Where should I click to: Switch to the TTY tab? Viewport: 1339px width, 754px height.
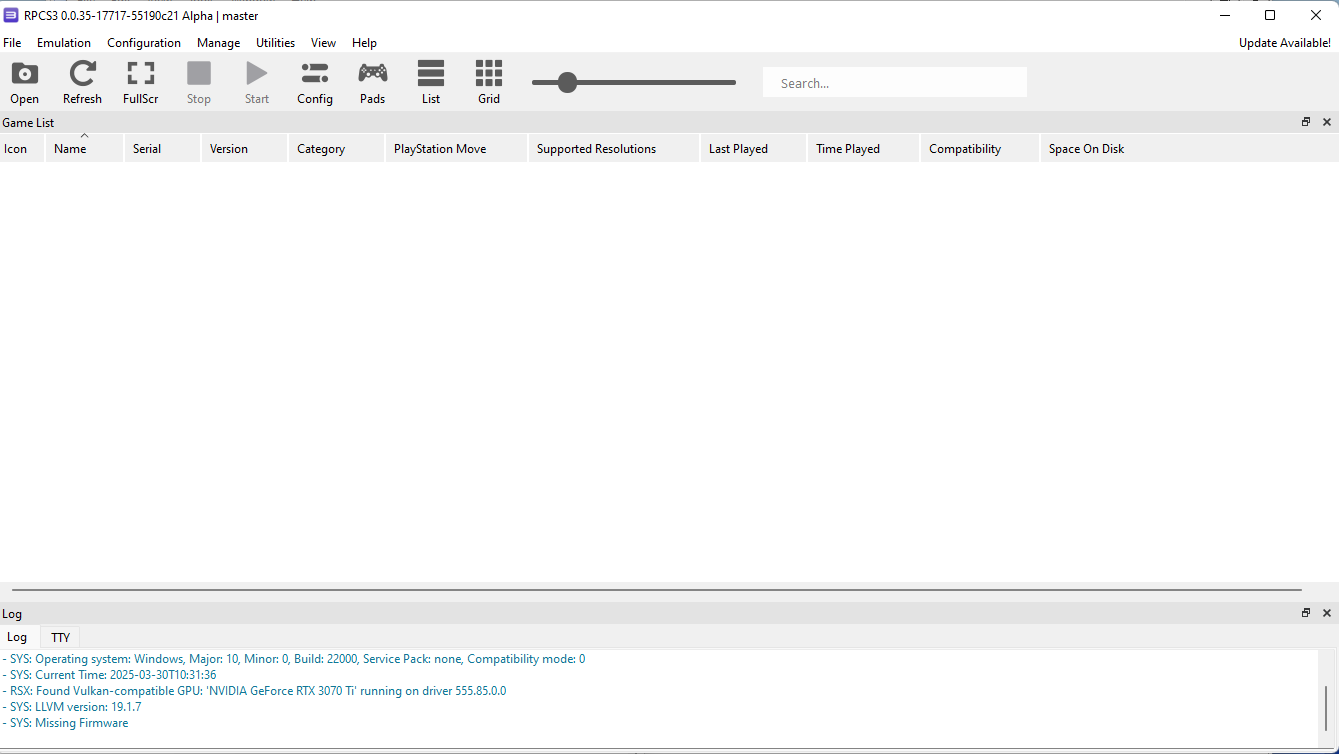point(60,637)
